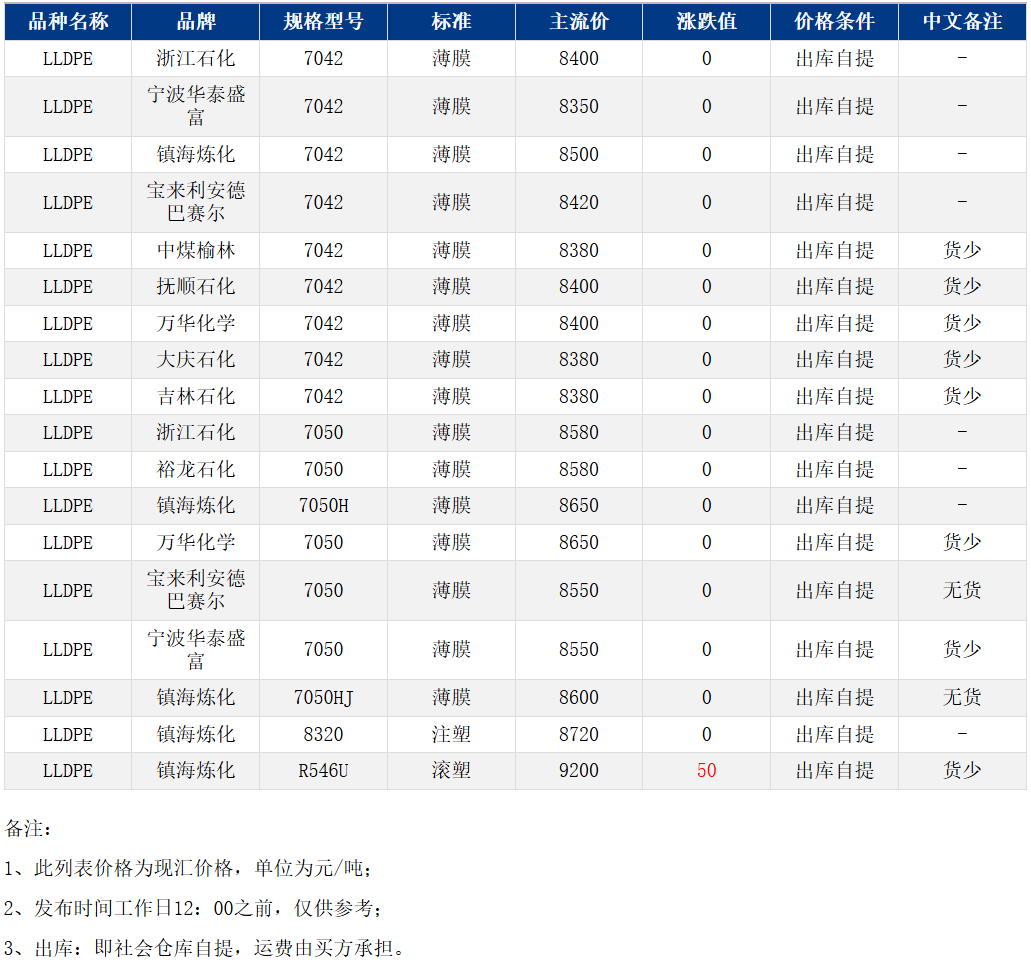Select the 价格条件 column header
This screenshot has width=1031, height=975.
[834, 22]
